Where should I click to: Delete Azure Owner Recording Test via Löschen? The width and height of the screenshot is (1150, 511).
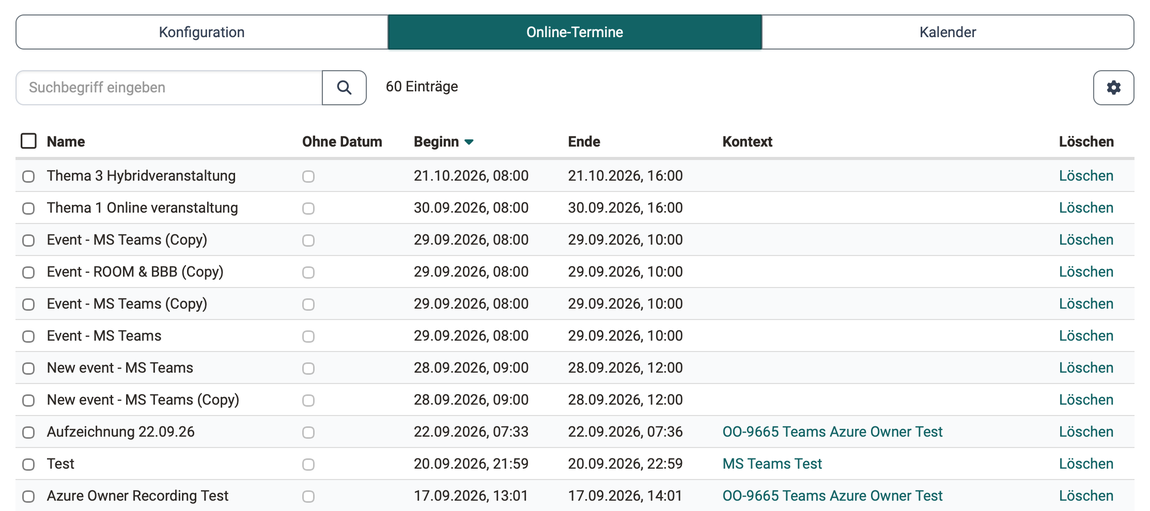(x=1085, y=496)
